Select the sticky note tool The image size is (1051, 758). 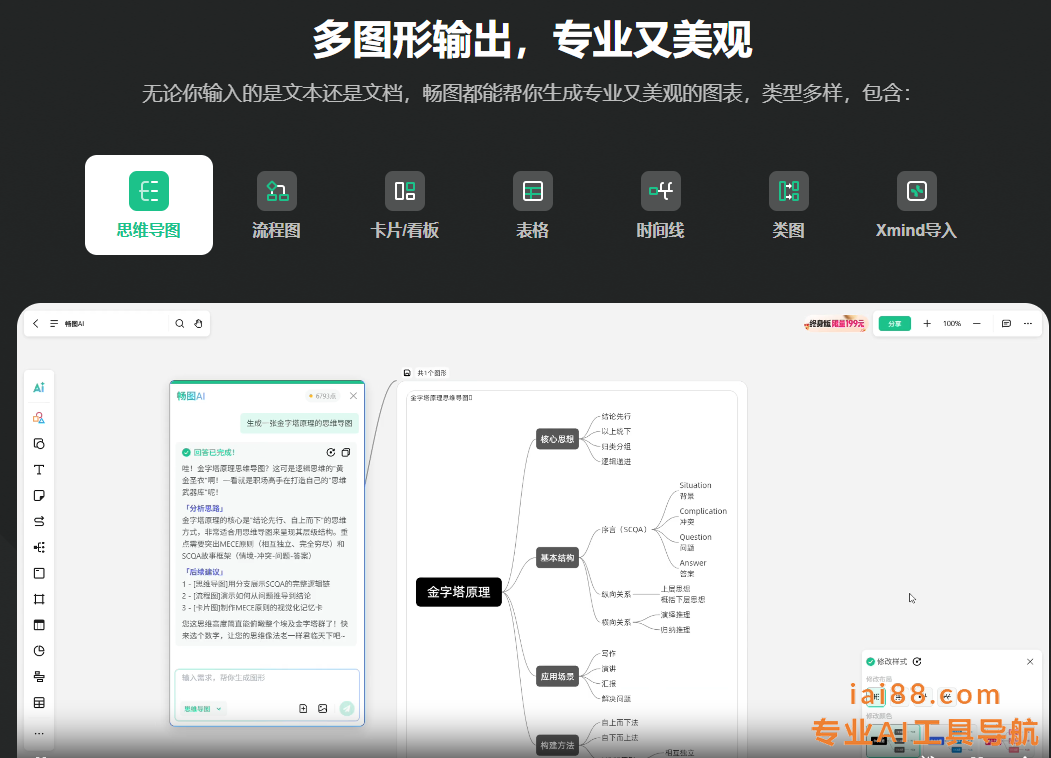click(x=39, y=495)
